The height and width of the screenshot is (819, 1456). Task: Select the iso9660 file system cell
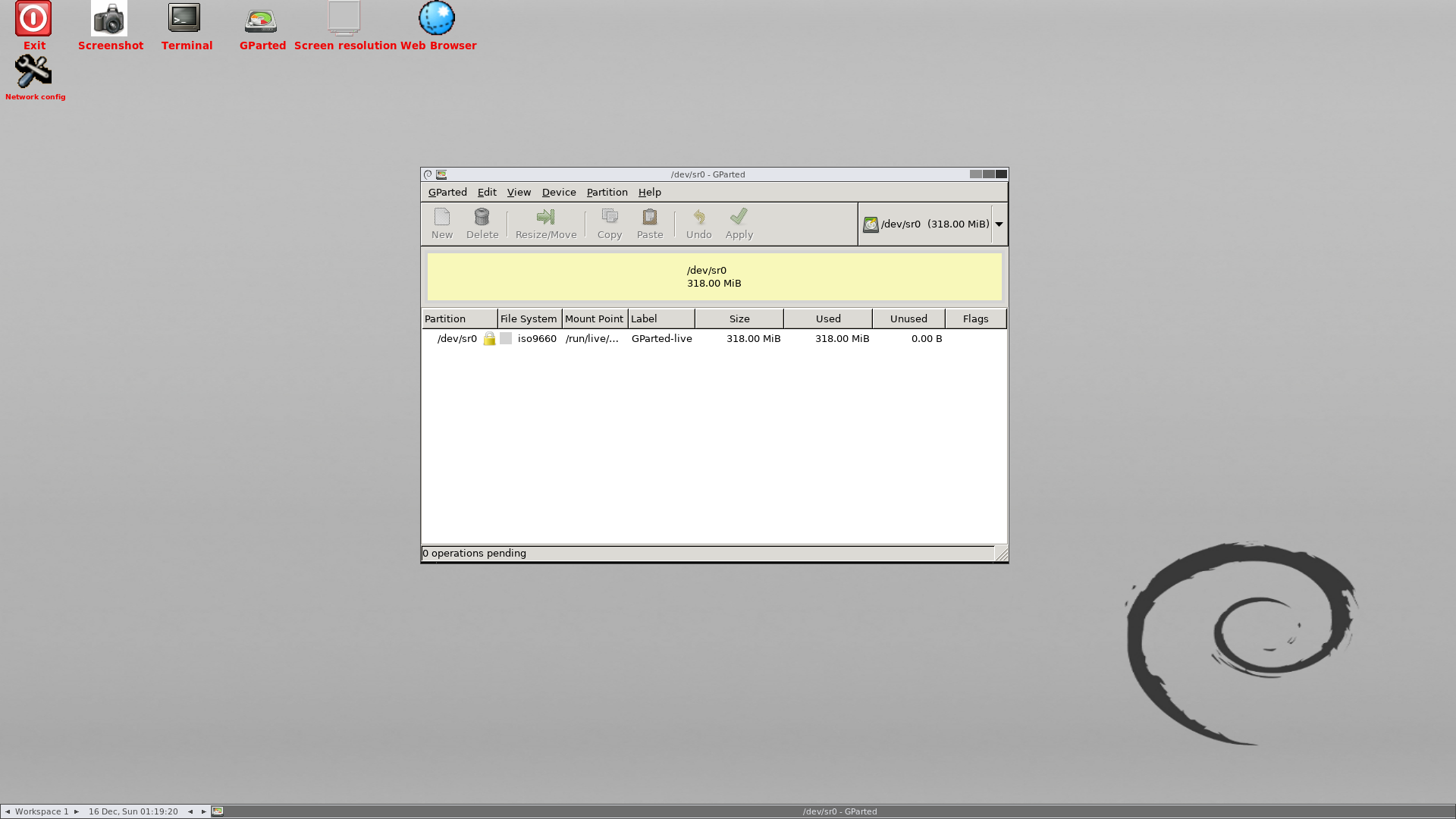tap(537, 339)
